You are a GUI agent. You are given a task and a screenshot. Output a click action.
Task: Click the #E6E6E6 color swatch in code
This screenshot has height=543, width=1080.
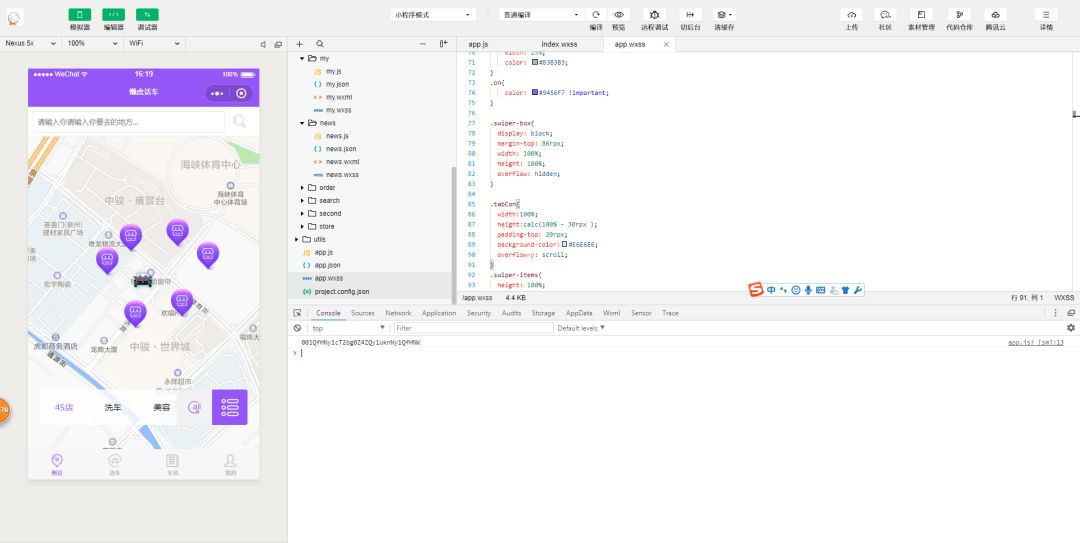pos(564,244)
